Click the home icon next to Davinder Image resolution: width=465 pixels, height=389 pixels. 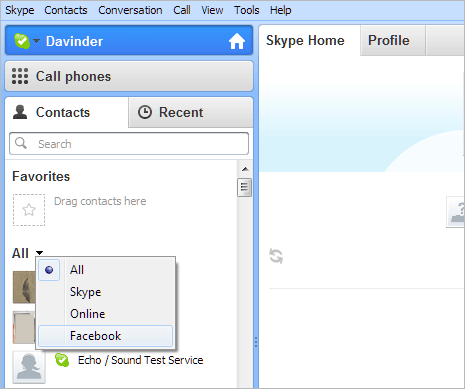click(x=237, y=41)
